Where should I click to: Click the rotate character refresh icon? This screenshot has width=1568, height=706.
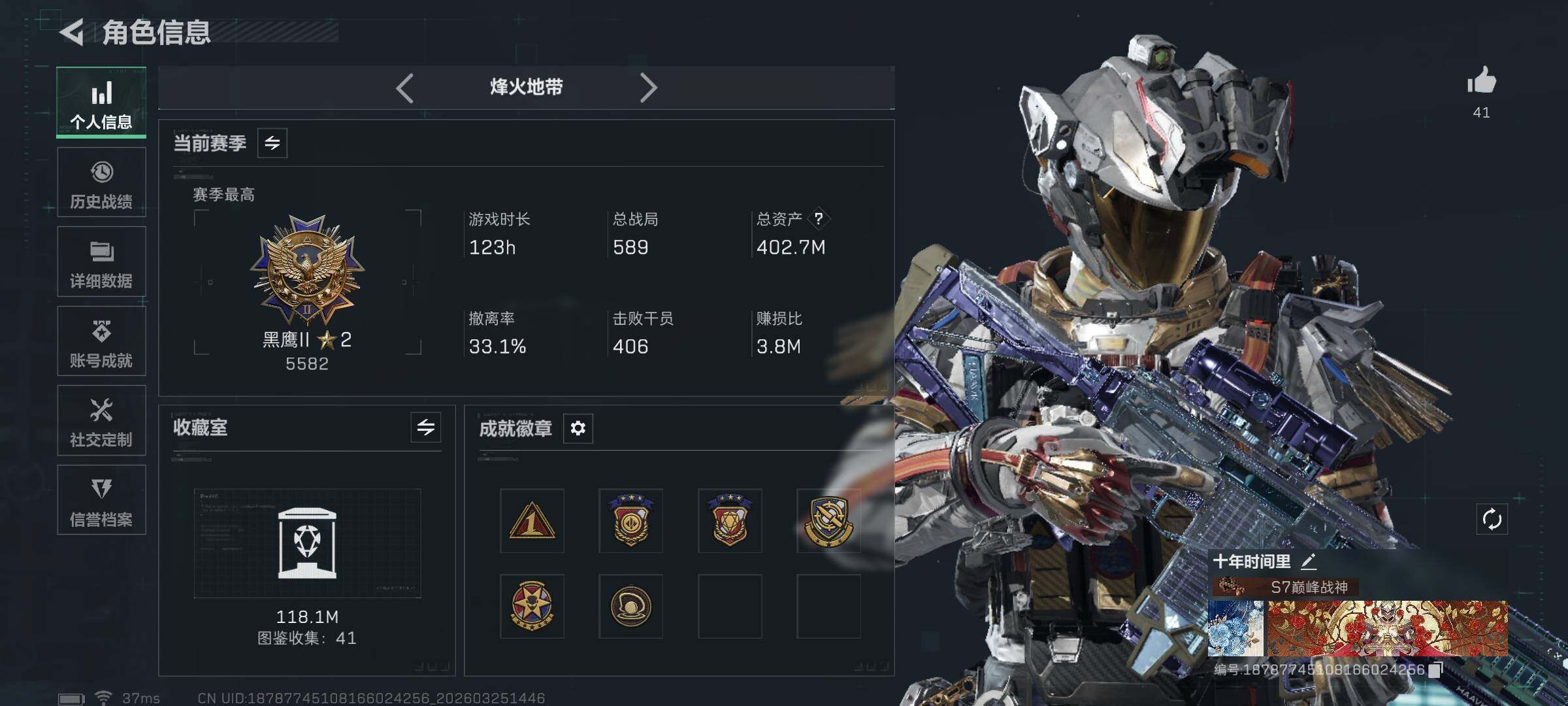[1492, 520]
